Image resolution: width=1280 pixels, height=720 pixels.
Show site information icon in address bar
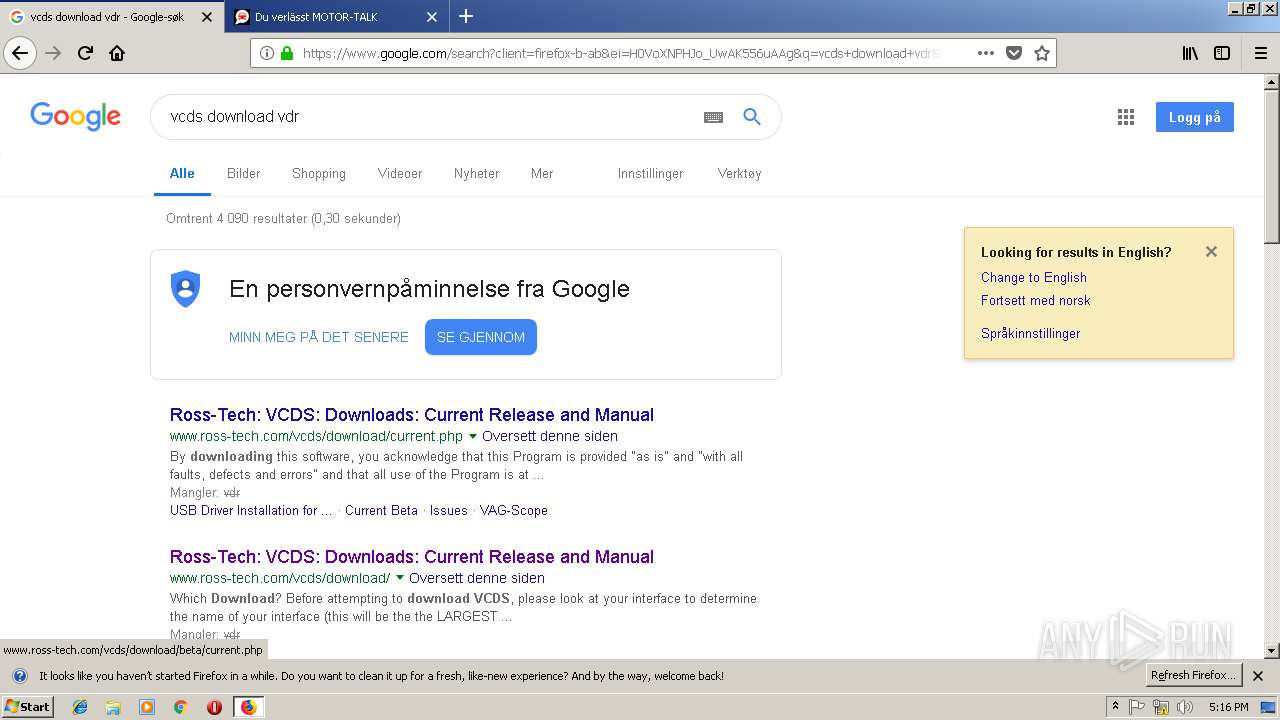pos(267,53)
